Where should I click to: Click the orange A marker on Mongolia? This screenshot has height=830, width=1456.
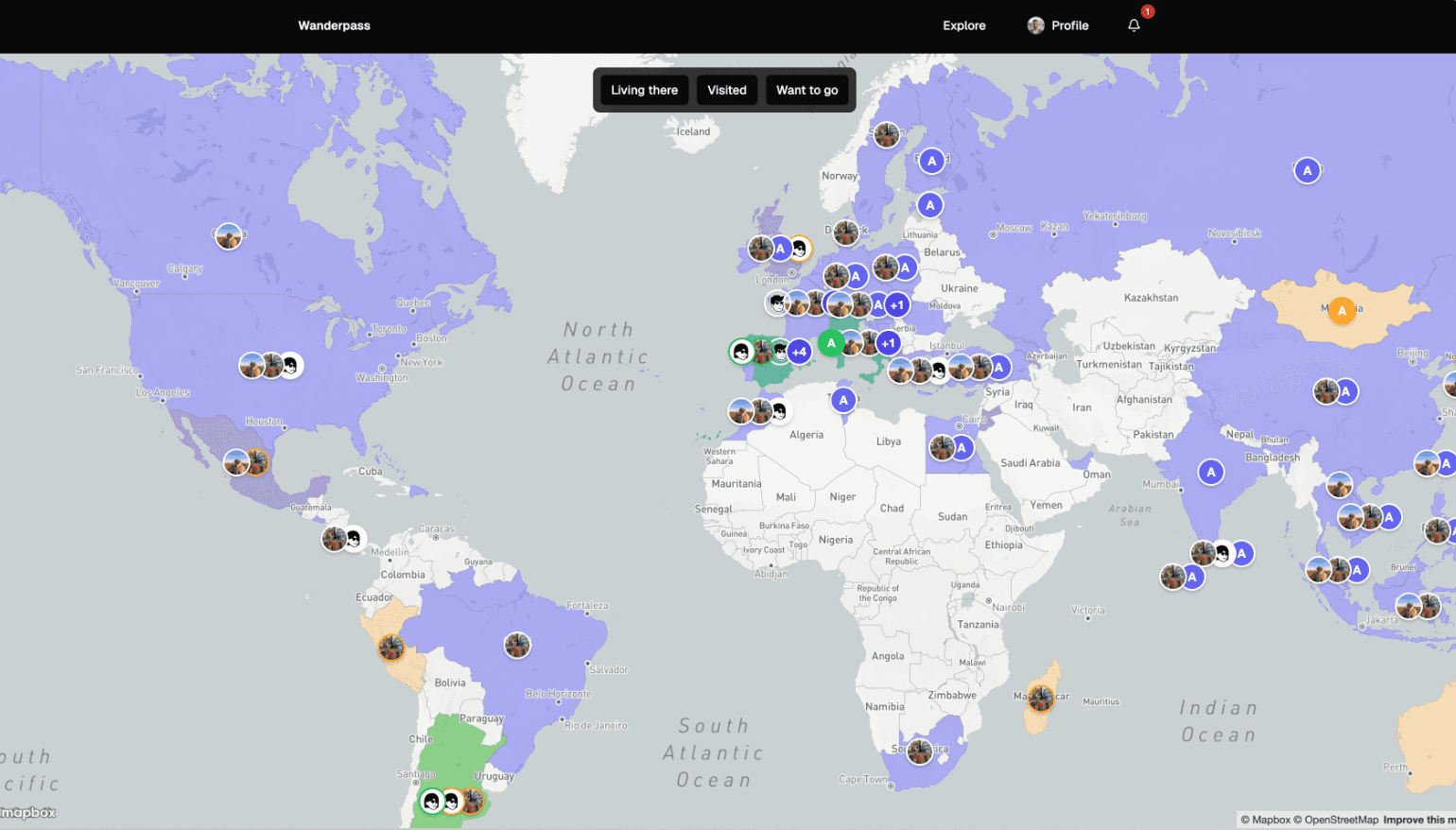click(1342, 309)
